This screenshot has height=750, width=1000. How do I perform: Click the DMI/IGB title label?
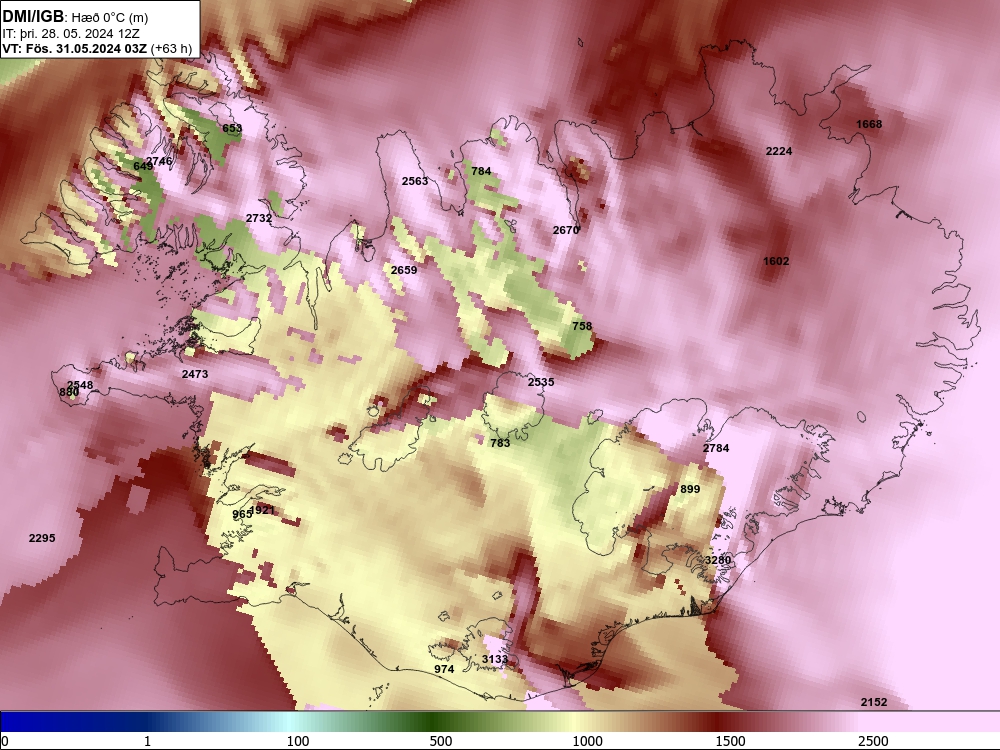tap(33, 17)
